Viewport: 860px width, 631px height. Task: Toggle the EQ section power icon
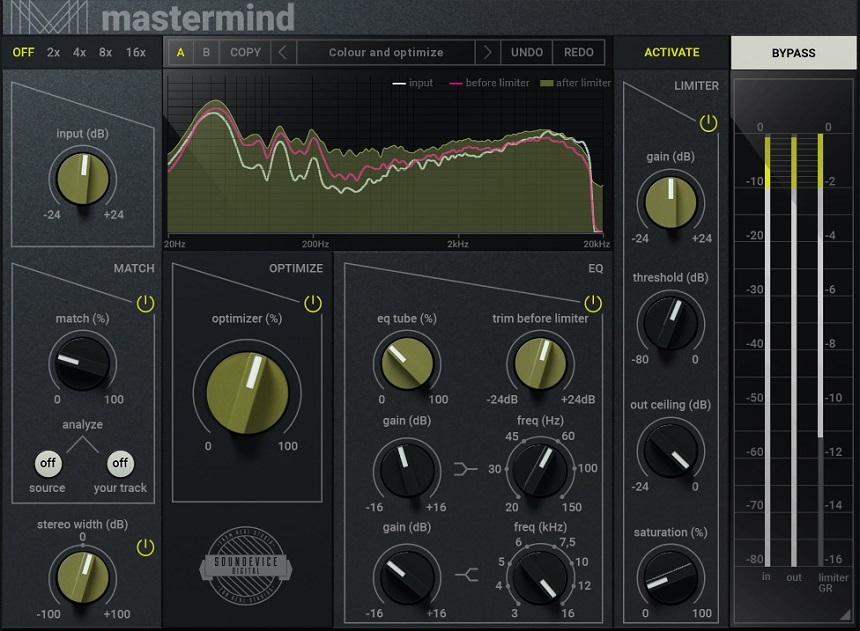tap(591, 301)
